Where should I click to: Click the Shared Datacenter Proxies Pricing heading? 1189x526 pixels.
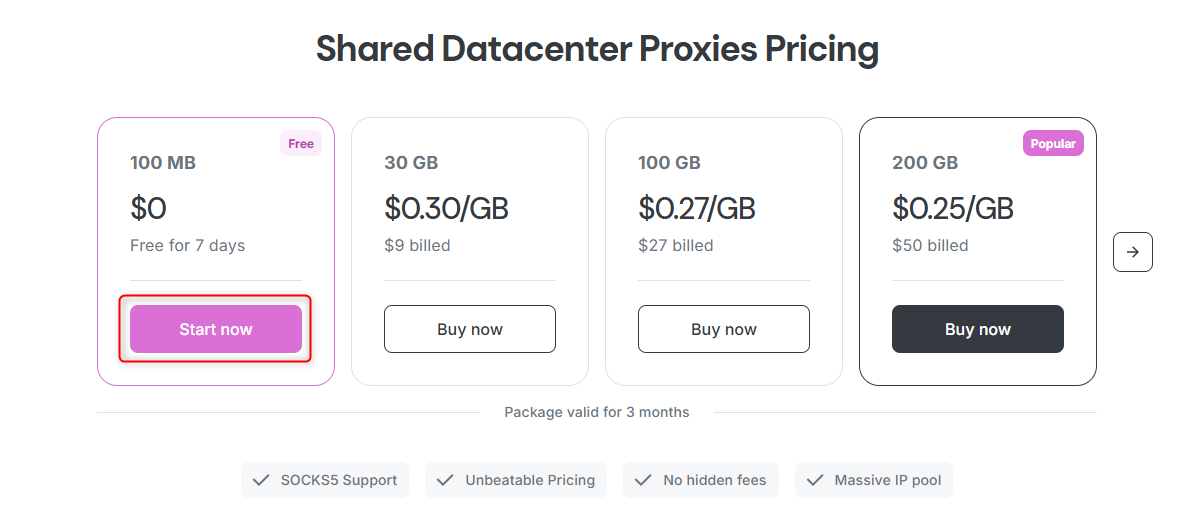coord(597,48)
